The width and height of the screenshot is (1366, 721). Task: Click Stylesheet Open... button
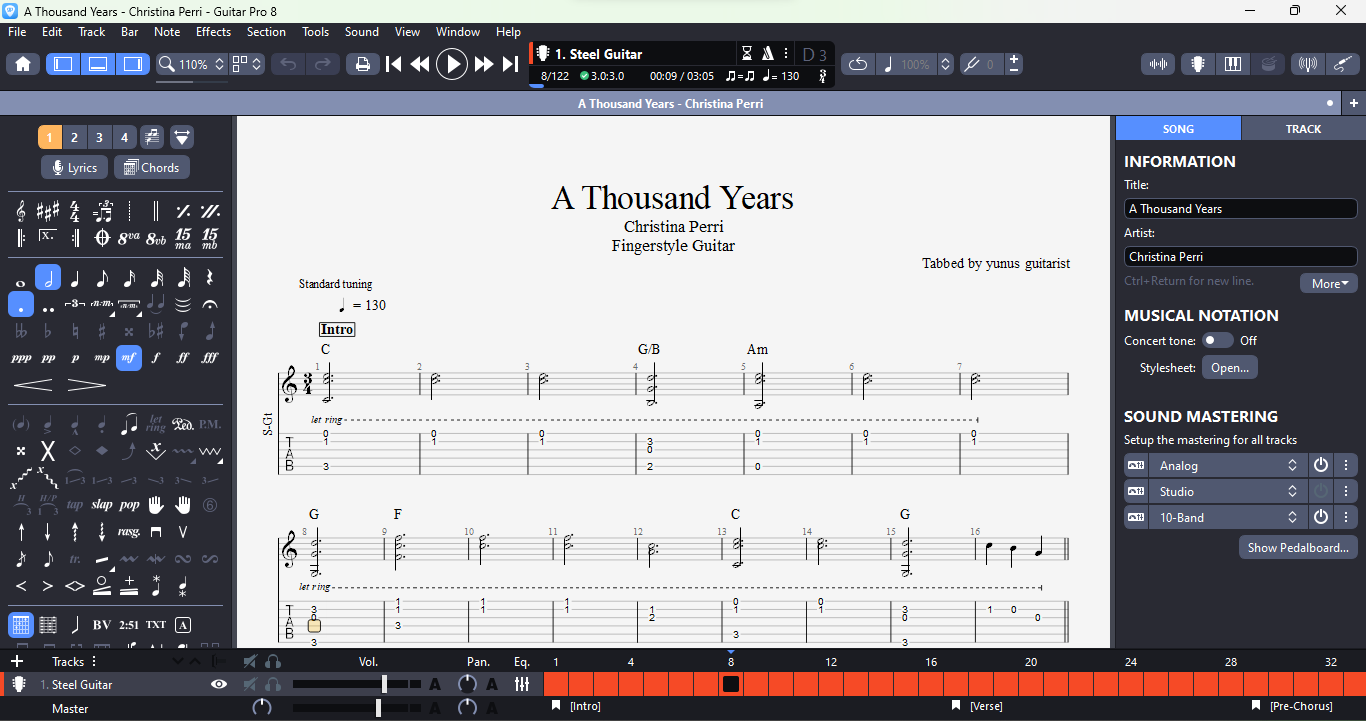click(x=1230, y=367)
